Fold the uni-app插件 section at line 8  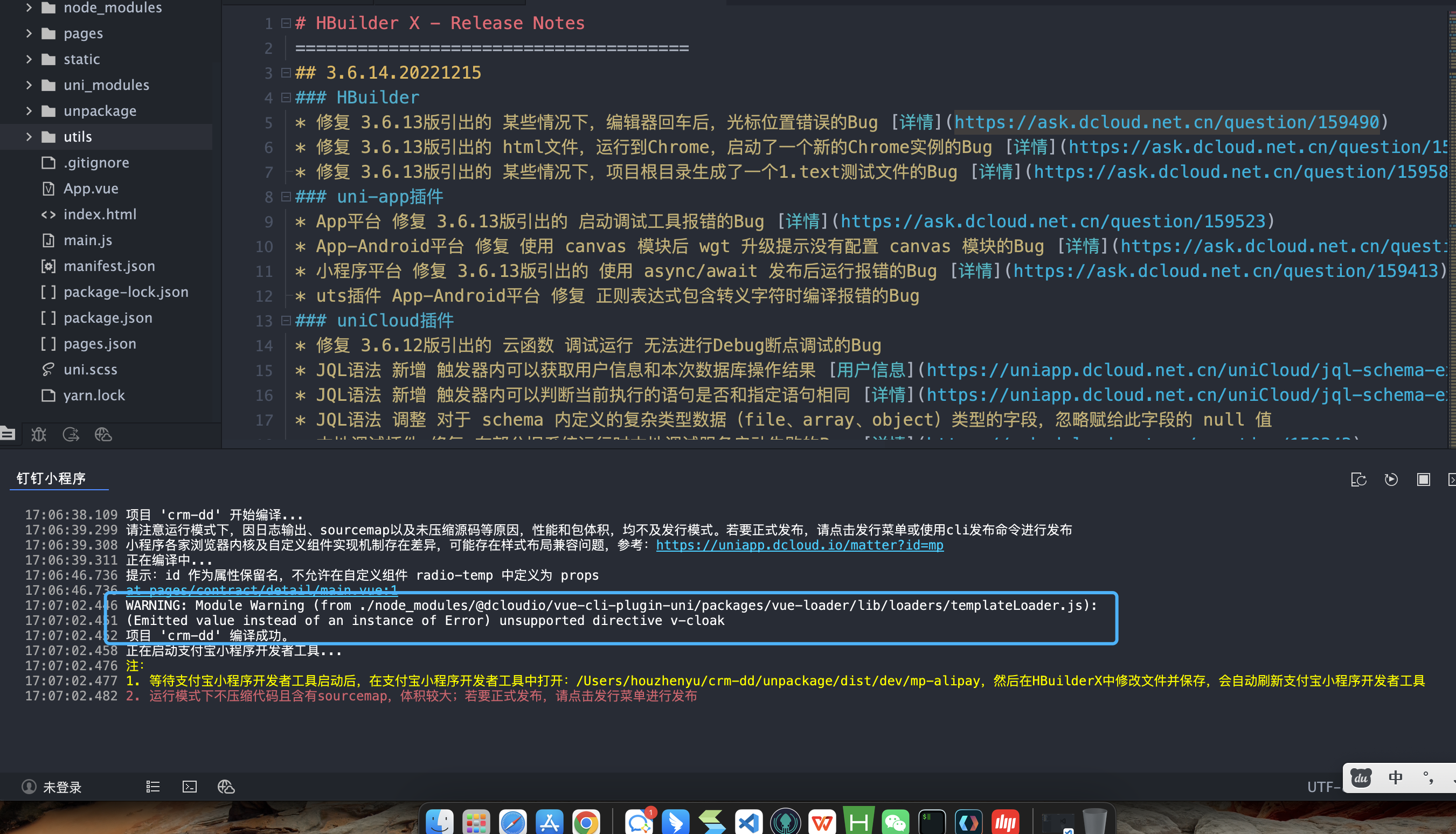click(286, 197)
